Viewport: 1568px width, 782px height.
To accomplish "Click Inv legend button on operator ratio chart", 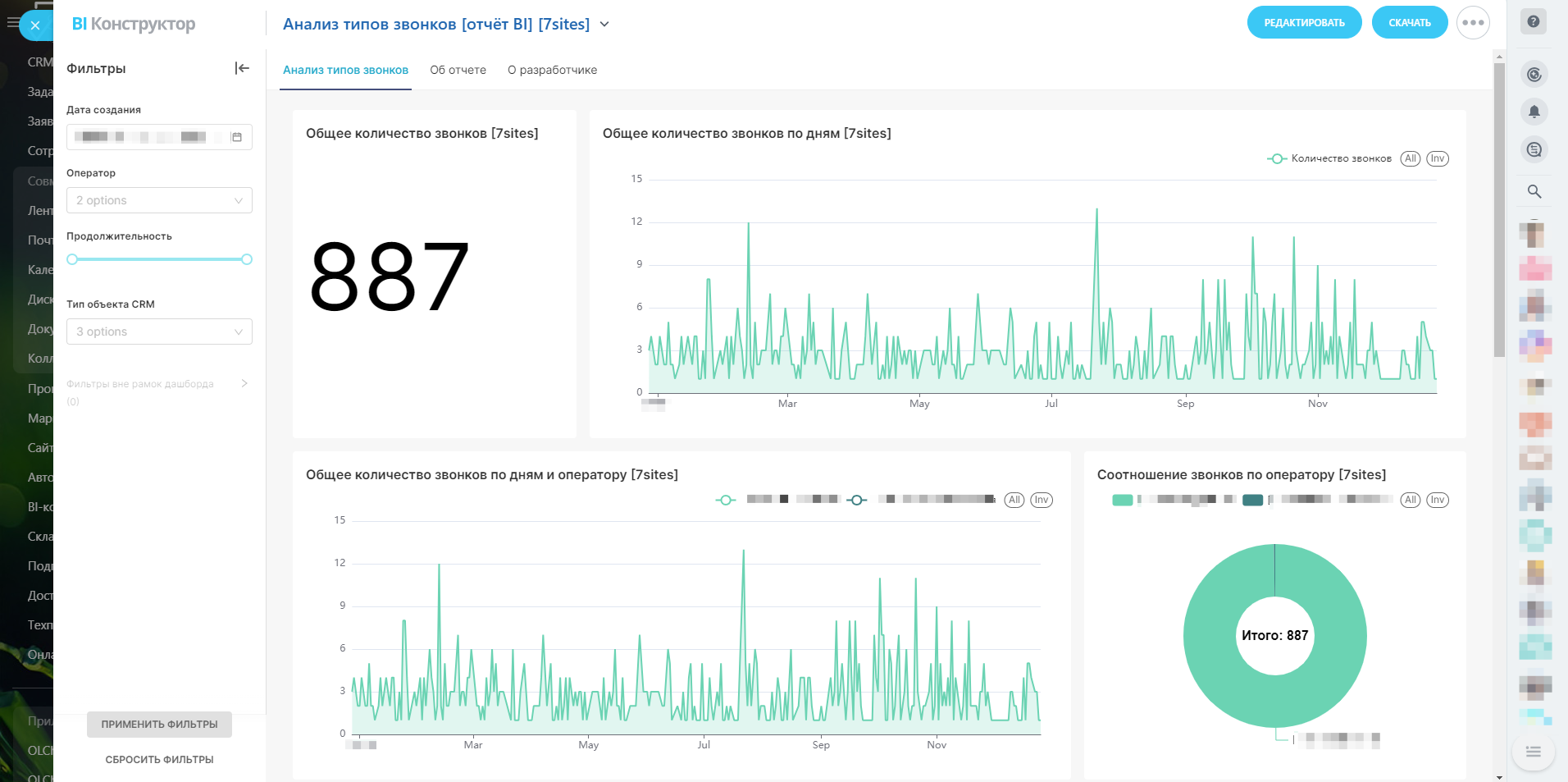I will click(1437, 500).
